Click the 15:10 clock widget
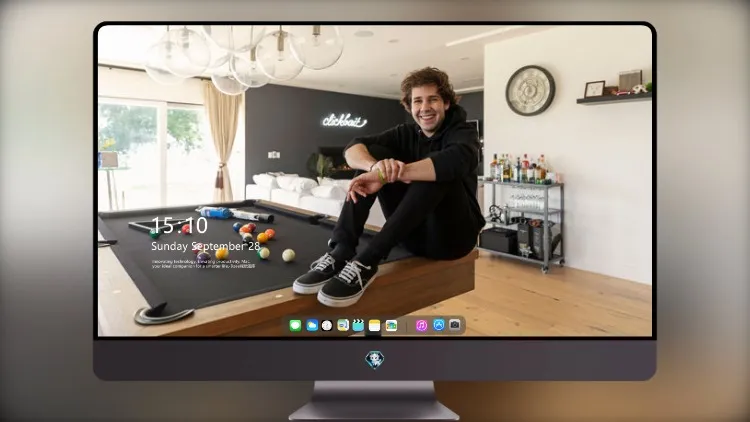The image size is (750, 422). coord(179,225)
